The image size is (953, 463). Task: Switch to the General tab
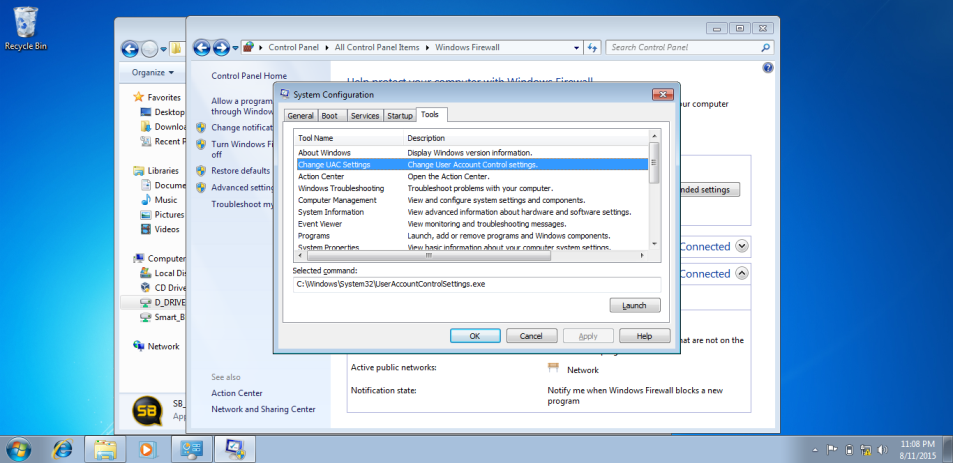click(x=300, y=115)
